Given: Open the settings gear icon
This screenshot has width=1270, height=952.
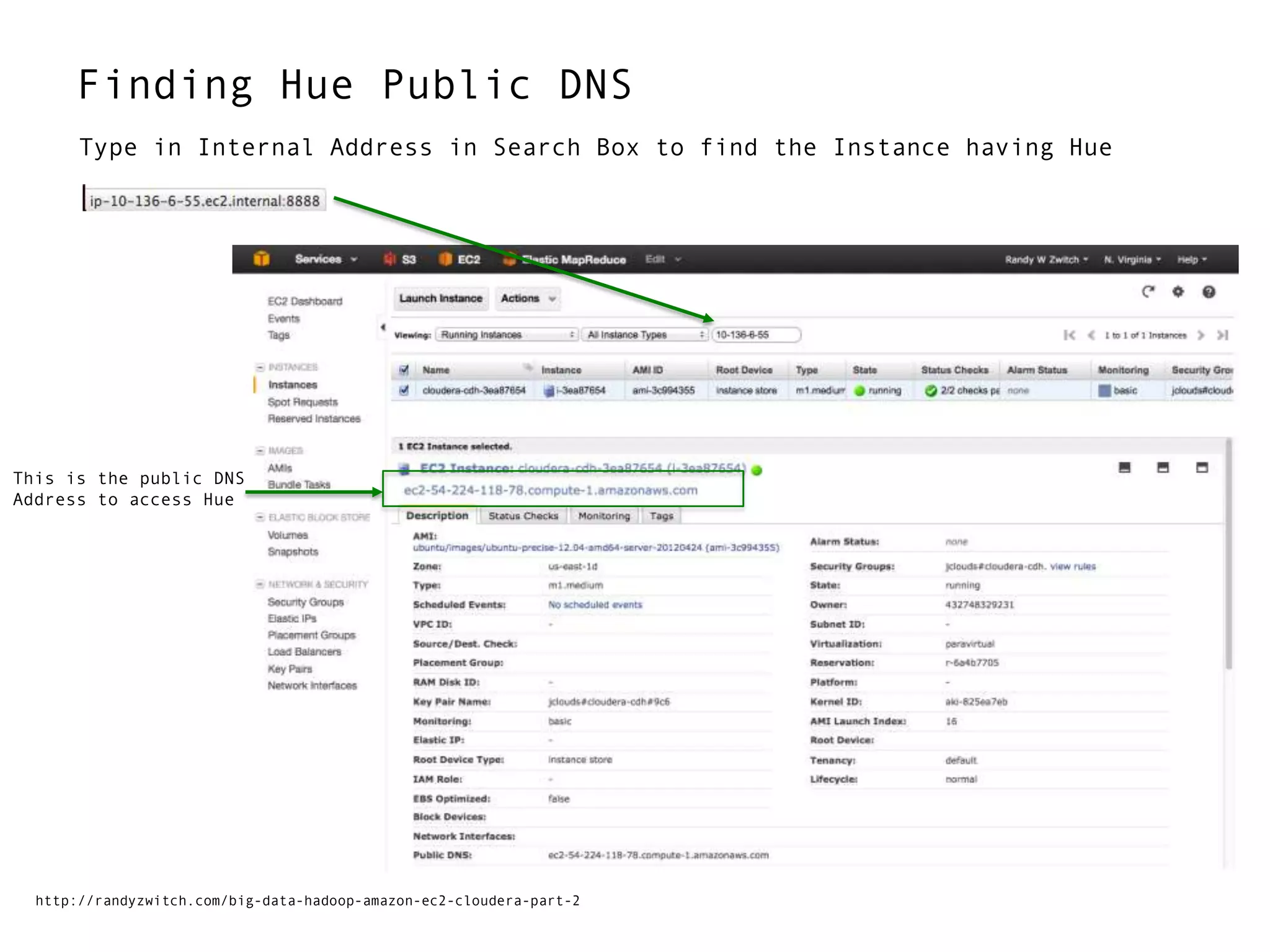Looking at the screenshot, I should point(1178,291).
